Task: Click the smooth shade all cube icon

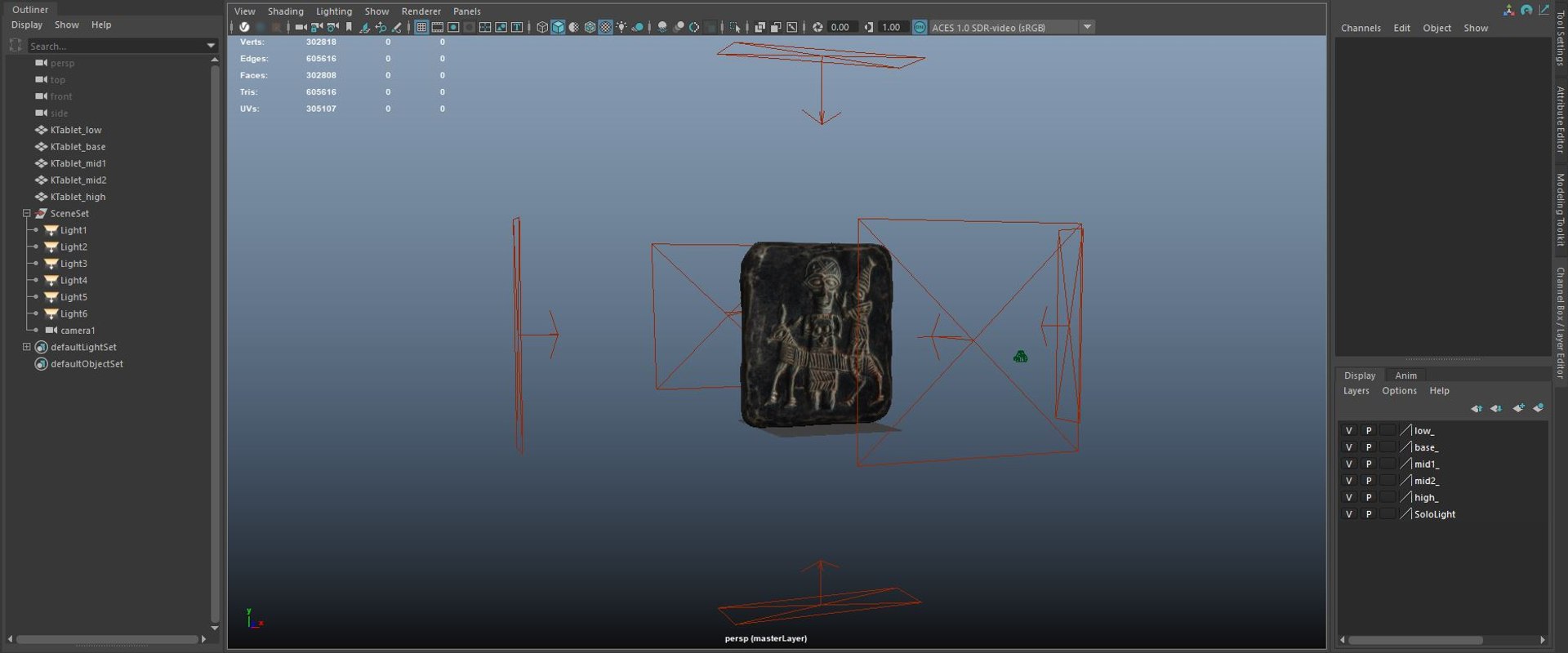Action: point(558,27)
